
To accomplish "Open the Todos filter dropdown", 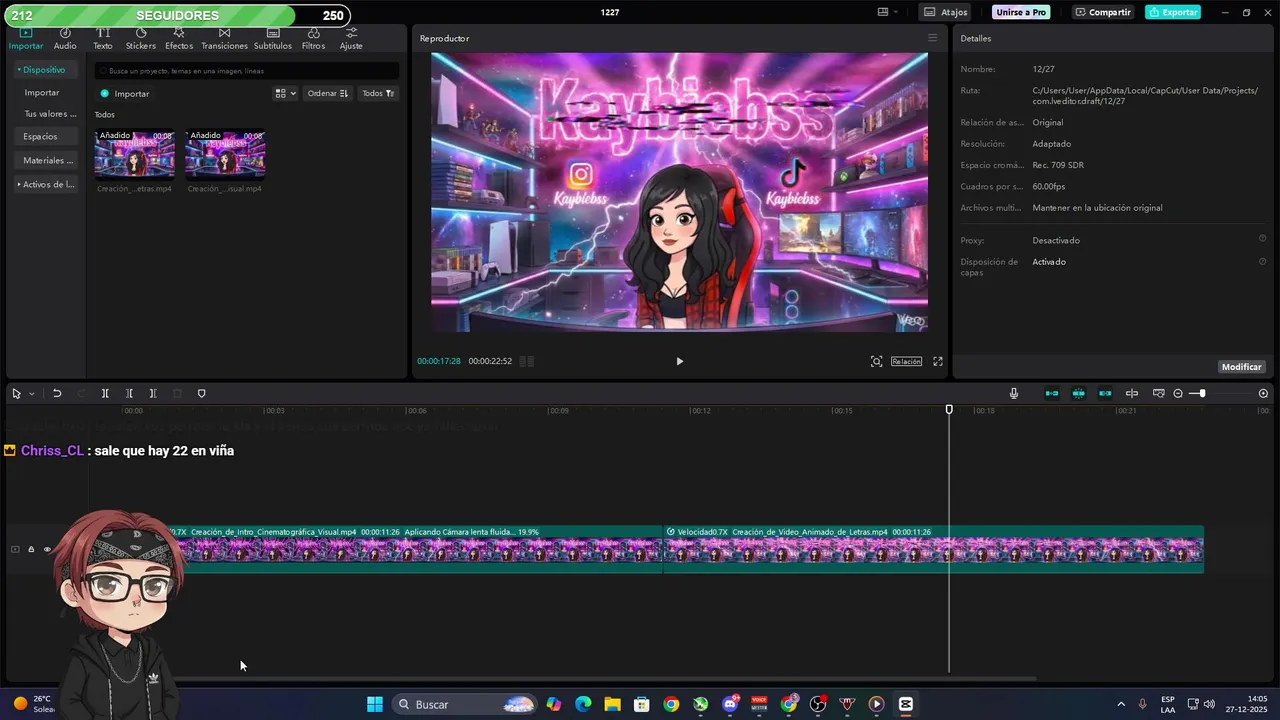I will pyautogui.click(x=378, y=93).
